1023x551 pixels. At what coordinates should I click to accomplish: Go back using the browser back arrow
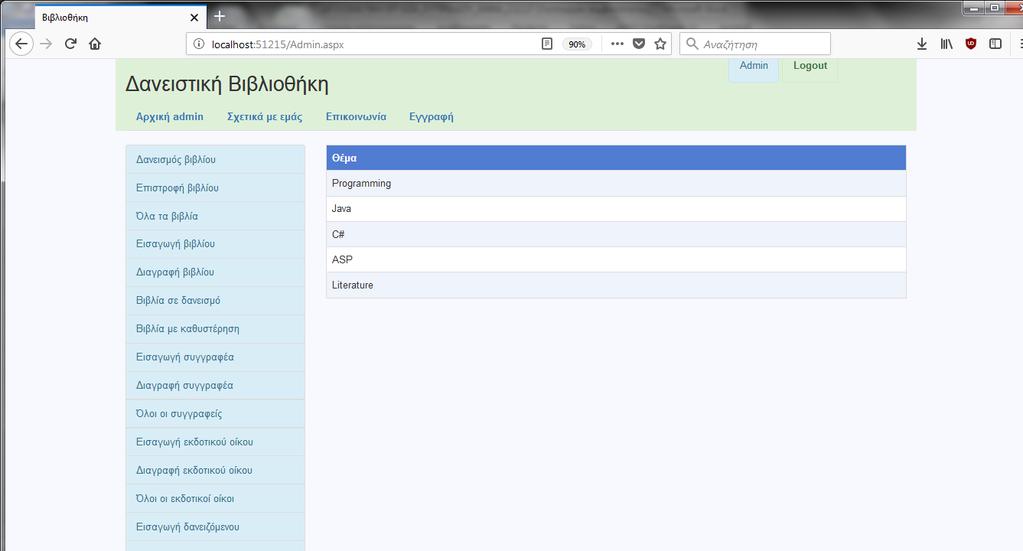tap(22, 44)
